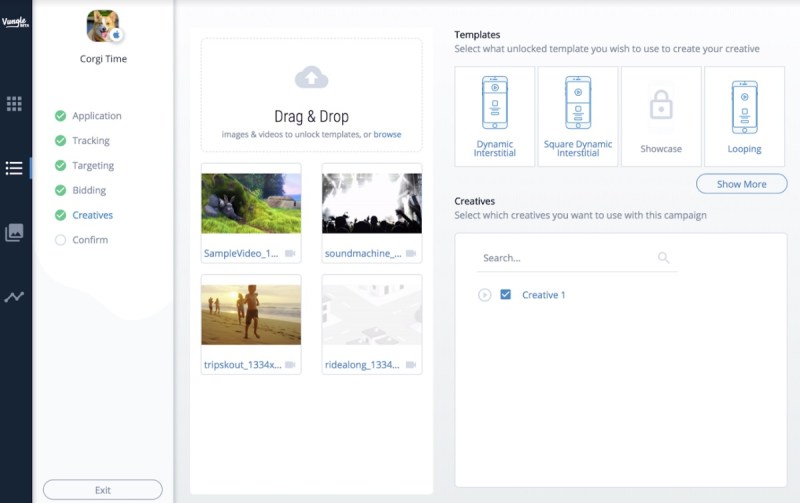
Task: Select the Dynamic Interstitial template
Action: pyautogui.click(x=494, y=116)
